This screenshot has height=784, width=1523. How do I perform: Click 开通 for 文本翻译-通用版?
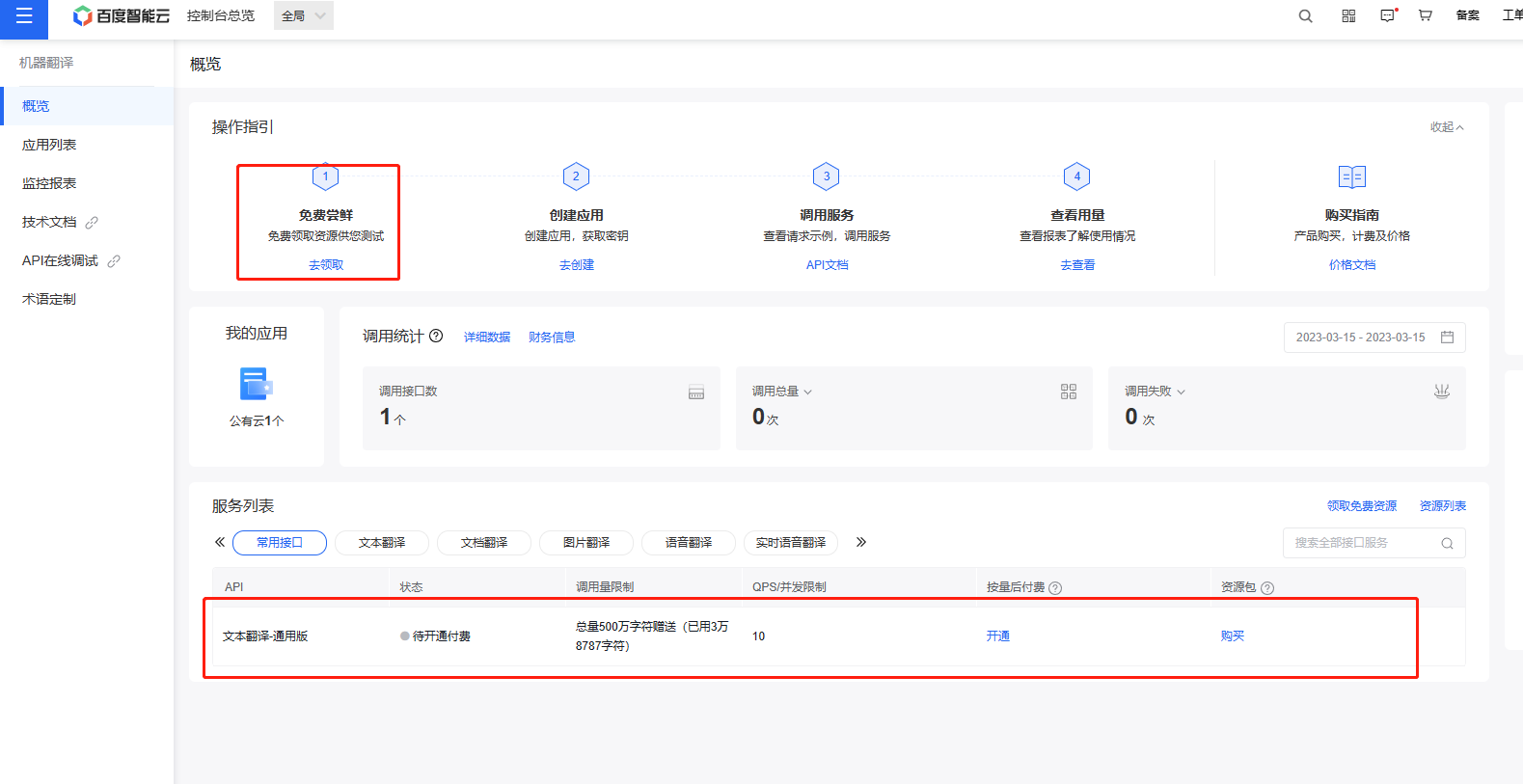(997, 636)
